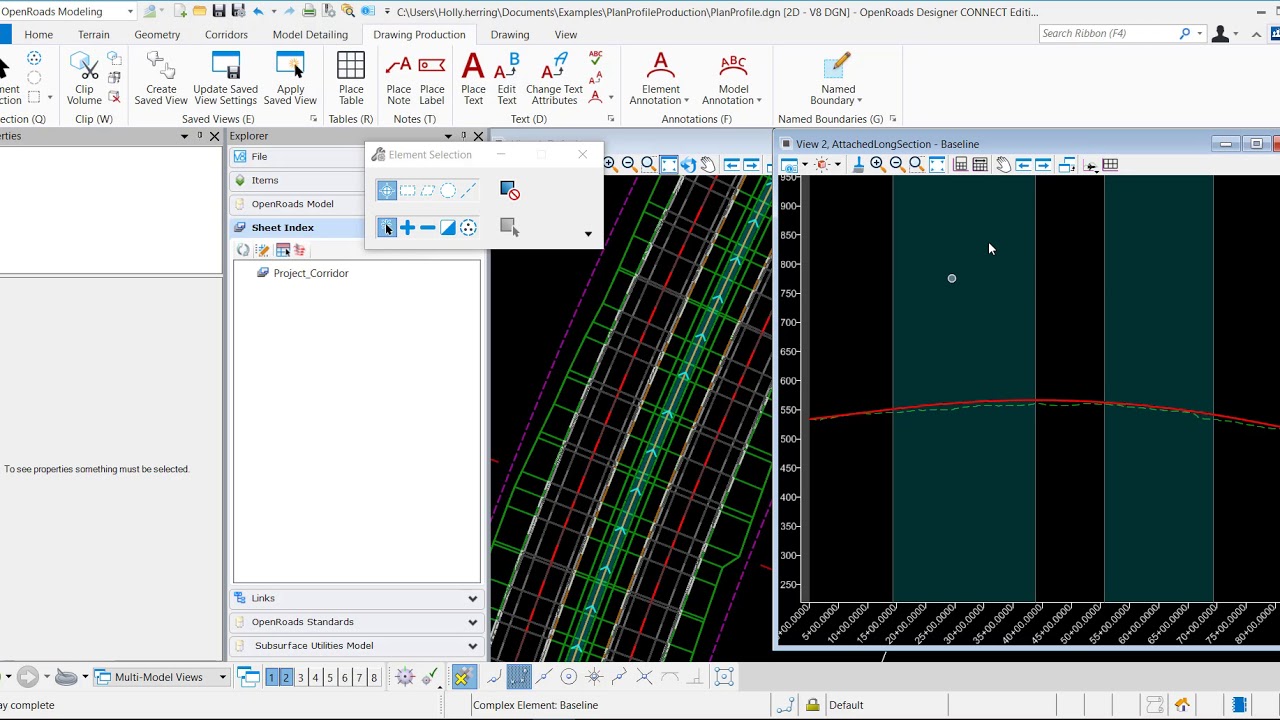The height and width of the screenshot is (720, 1280).
Task: Click the lock icon in the status bar
Action: click(x=812, y=705)
